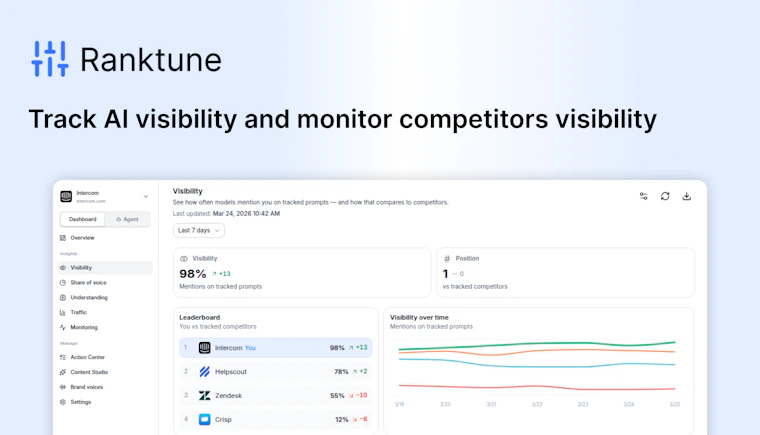Click the green line in visibility chart
The image size is (760, 435).
[537, 344]
